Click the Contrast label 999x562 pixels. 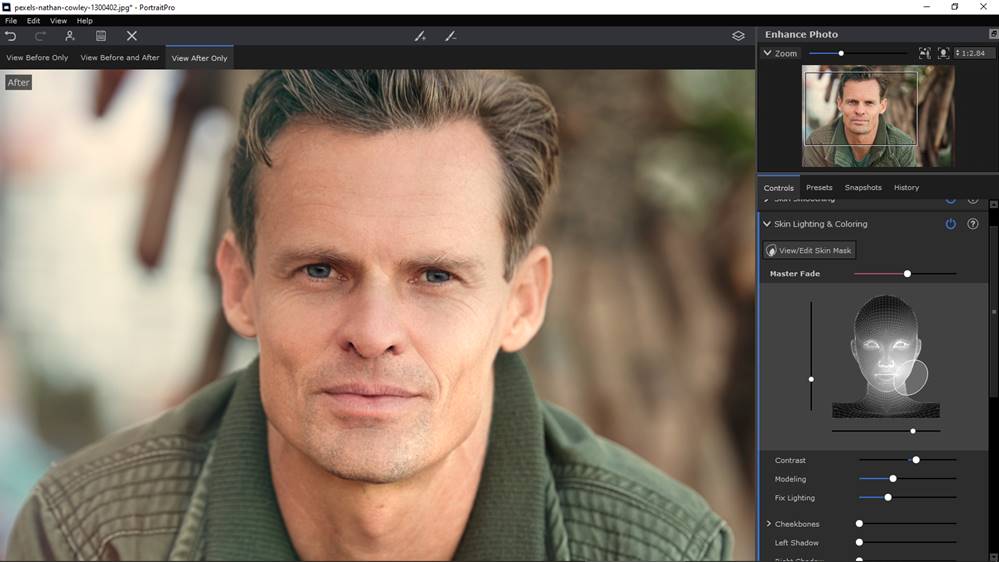click(x=790, y=460)
